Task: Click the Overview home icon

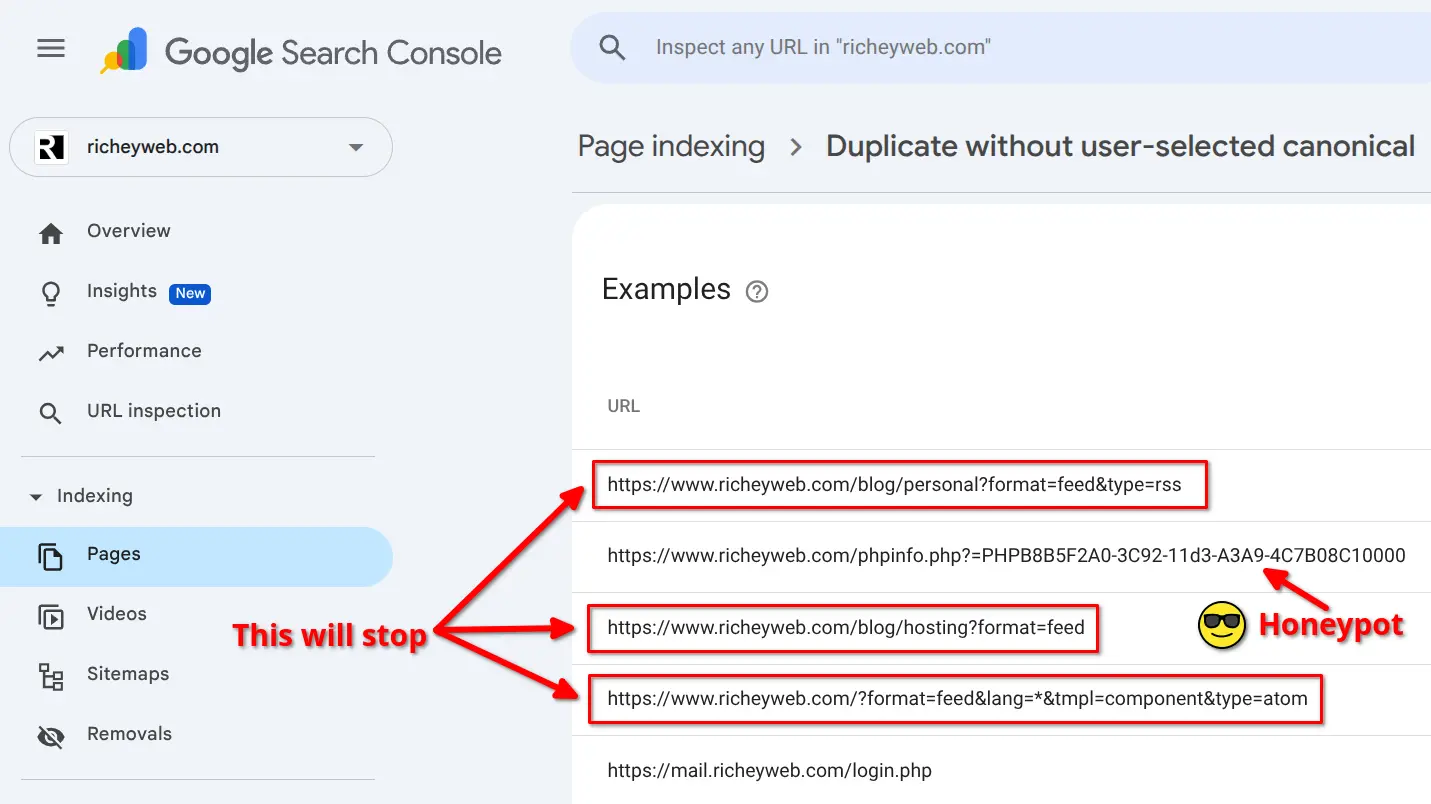Action: pos(50,233)
